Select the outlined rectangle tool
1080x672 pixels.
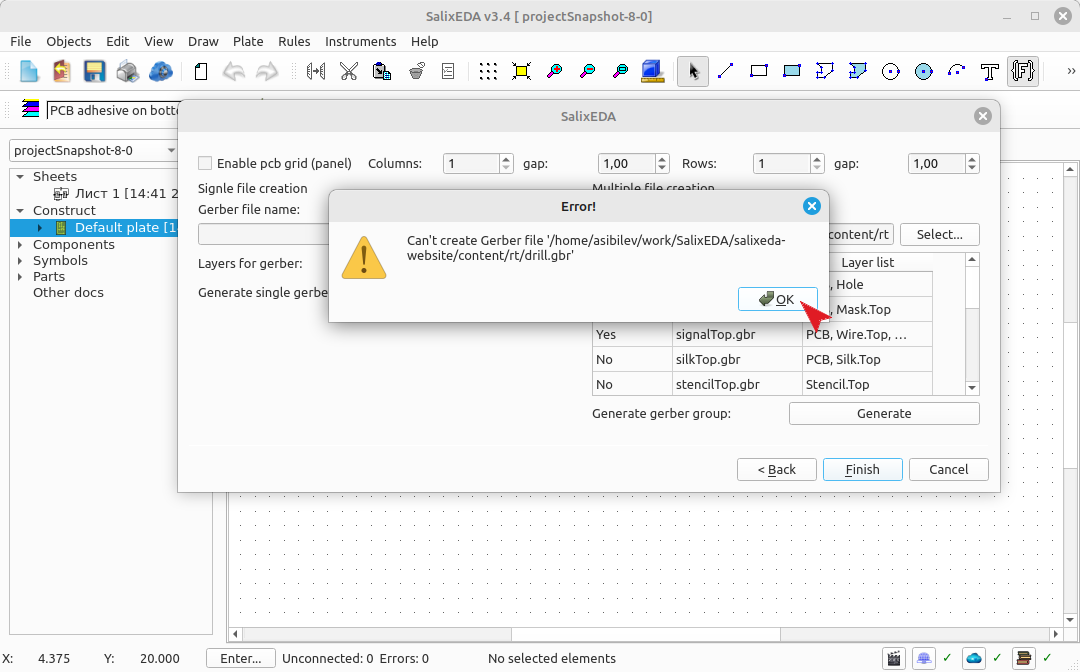(x=759, y=72)
